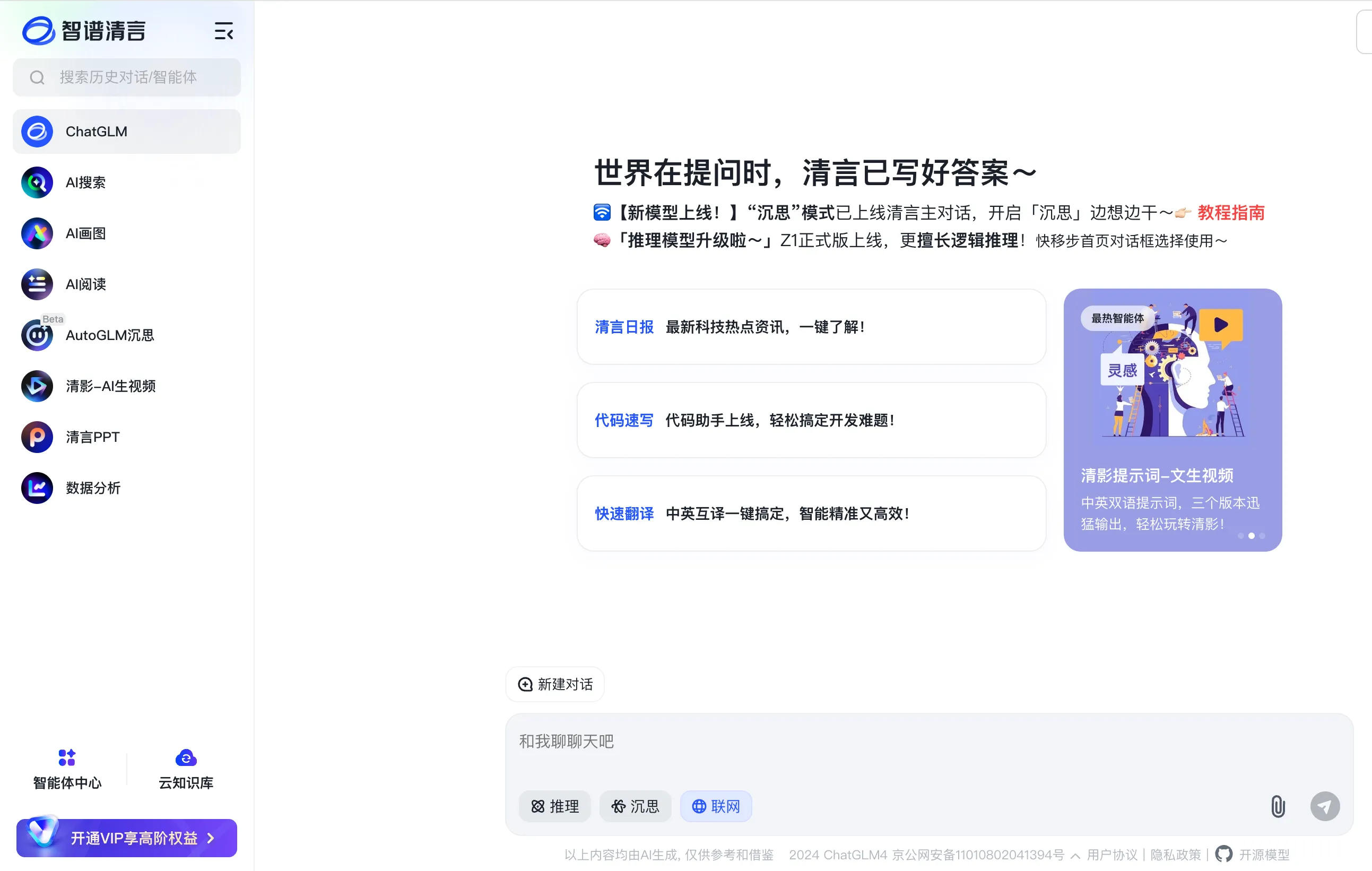Click the VIP banner chevron arrow
Image resolution: width=1372 pixels, height=871 pixels.
[211, 839]
